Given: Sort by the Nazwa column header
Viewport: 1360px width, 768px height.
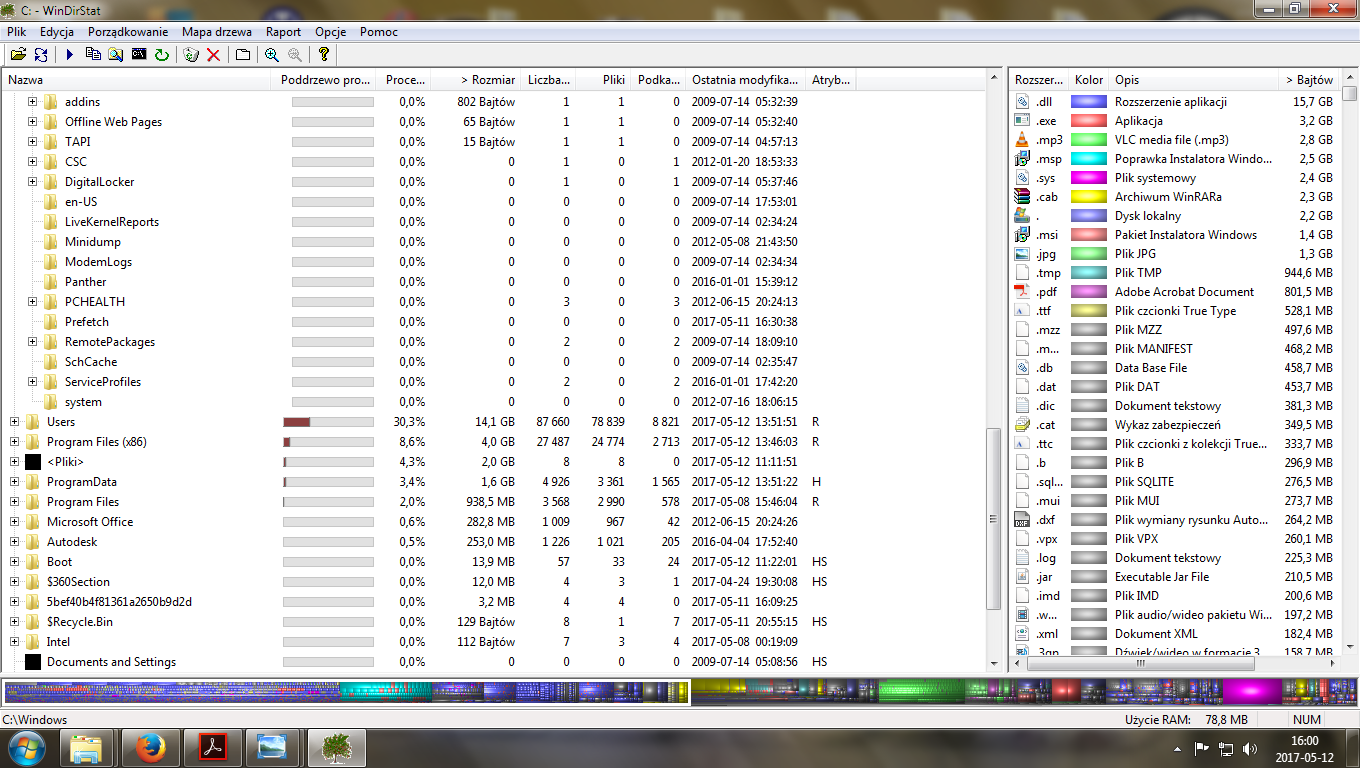Looking at the screenshot, I should (x=136, y=80).
